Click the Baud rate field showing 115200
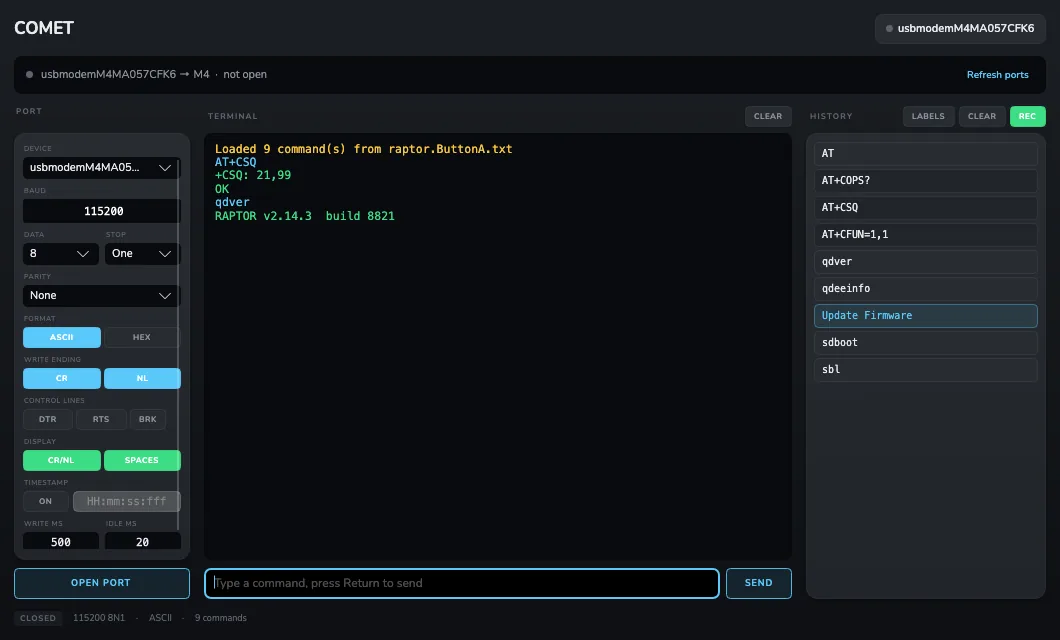 click(101, 211)
